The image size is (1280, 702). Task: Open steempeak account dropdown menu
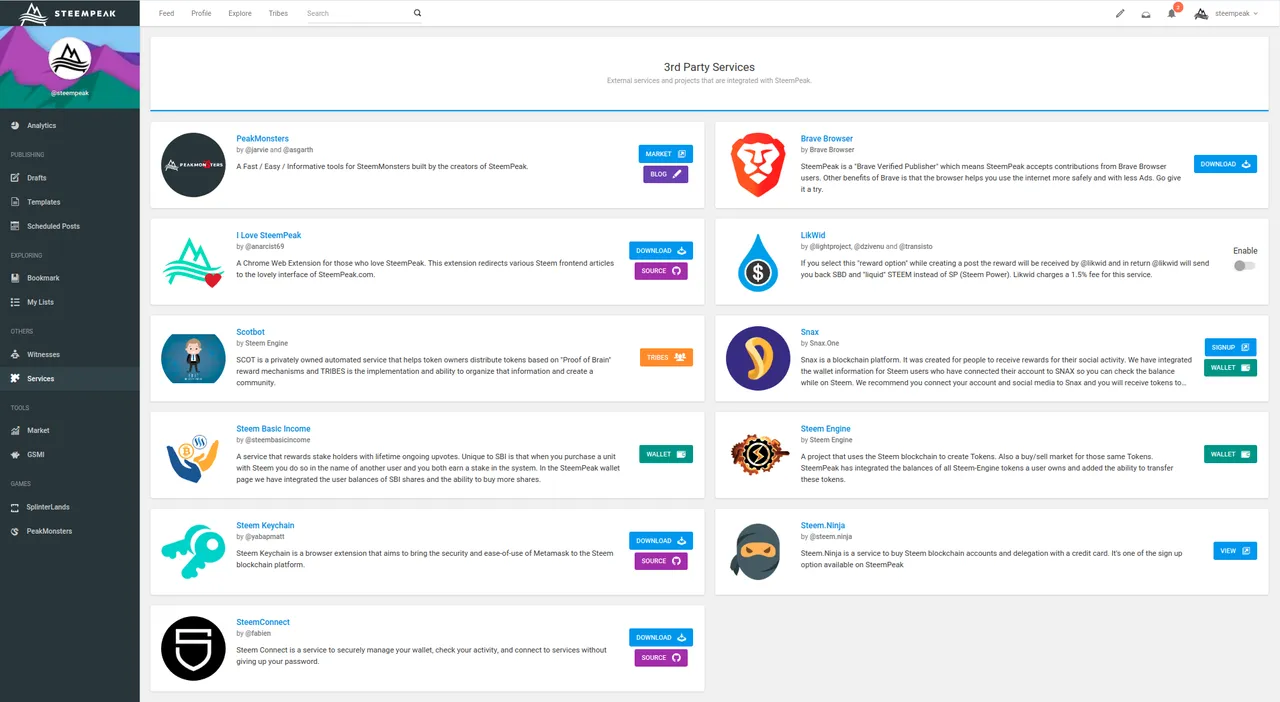(x=1227, y=14)
